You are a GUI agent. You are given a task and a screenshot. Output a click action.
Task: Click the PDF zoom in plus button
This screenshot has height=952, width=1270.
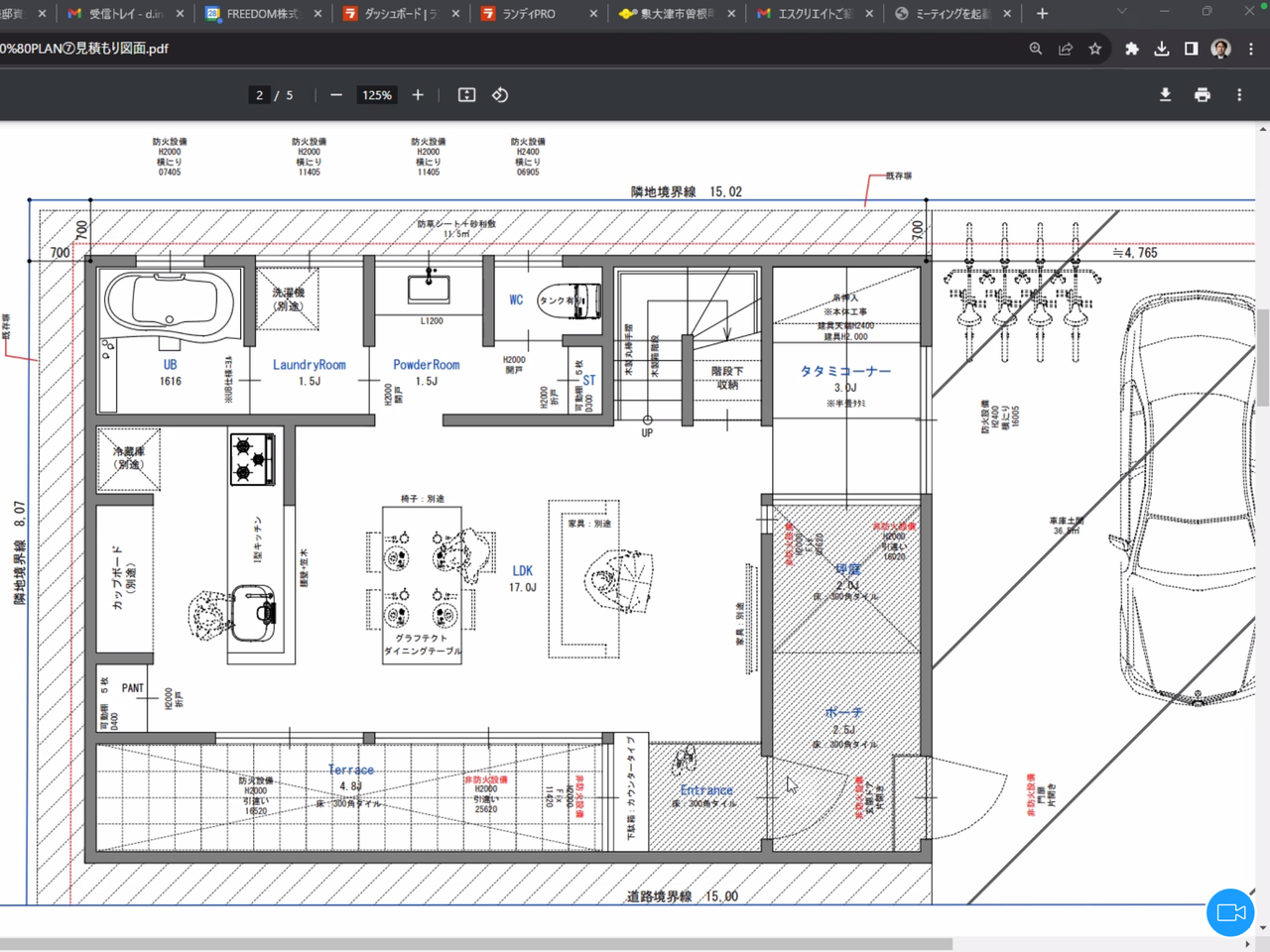[x=418, y=95]
